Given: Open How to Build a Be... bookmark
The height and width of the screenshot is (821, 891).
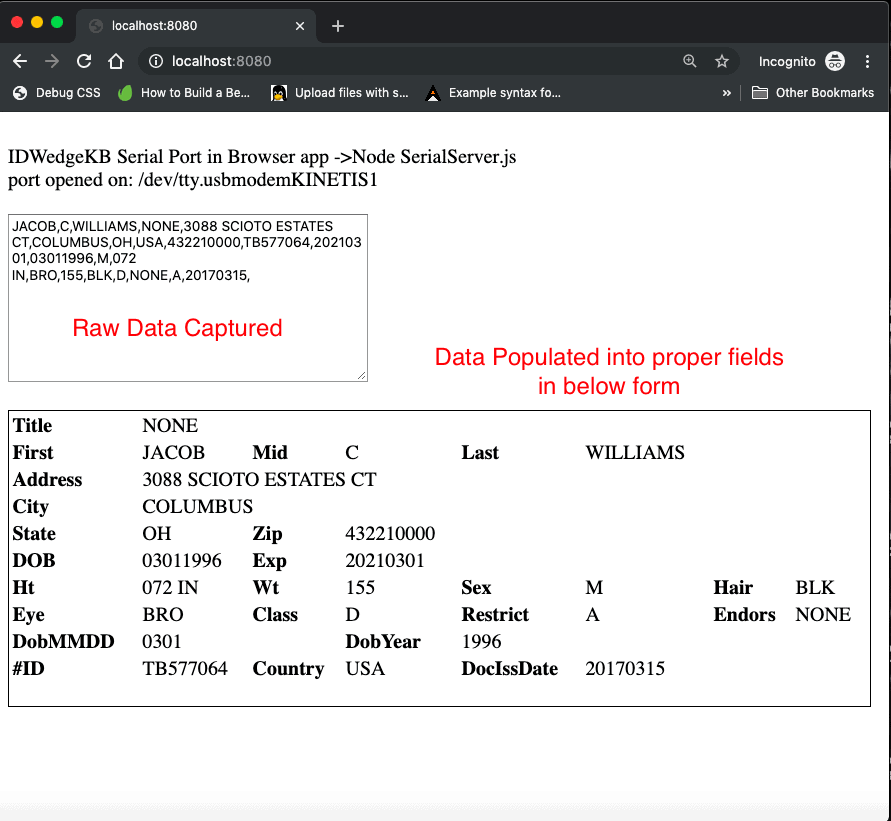Looking at the screenshot, I should (184, 93).
